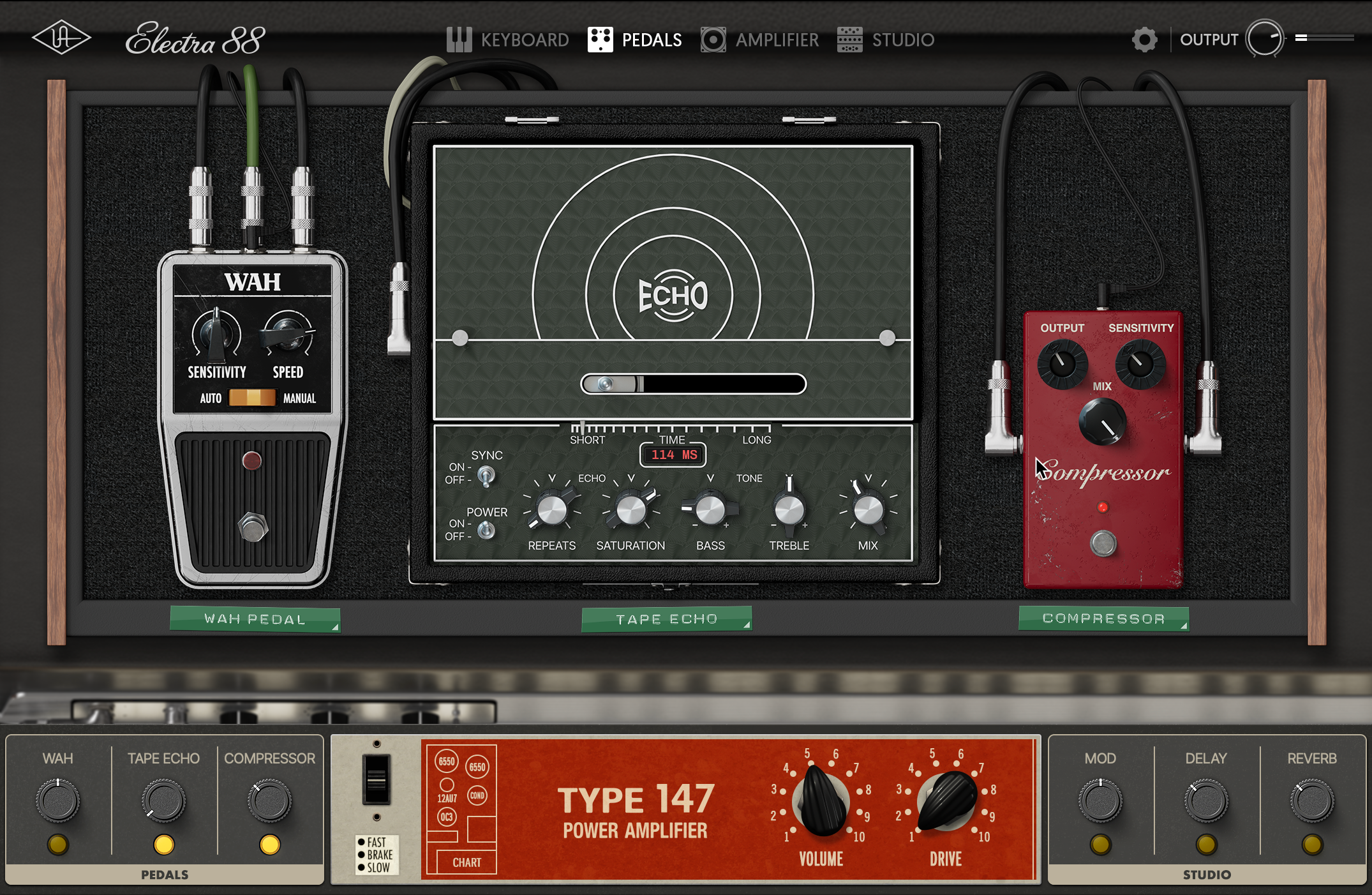Switch to the Amplifier tab
Image resolution: width=1372 pixels, height=895 pixels.
coord(777,40)
